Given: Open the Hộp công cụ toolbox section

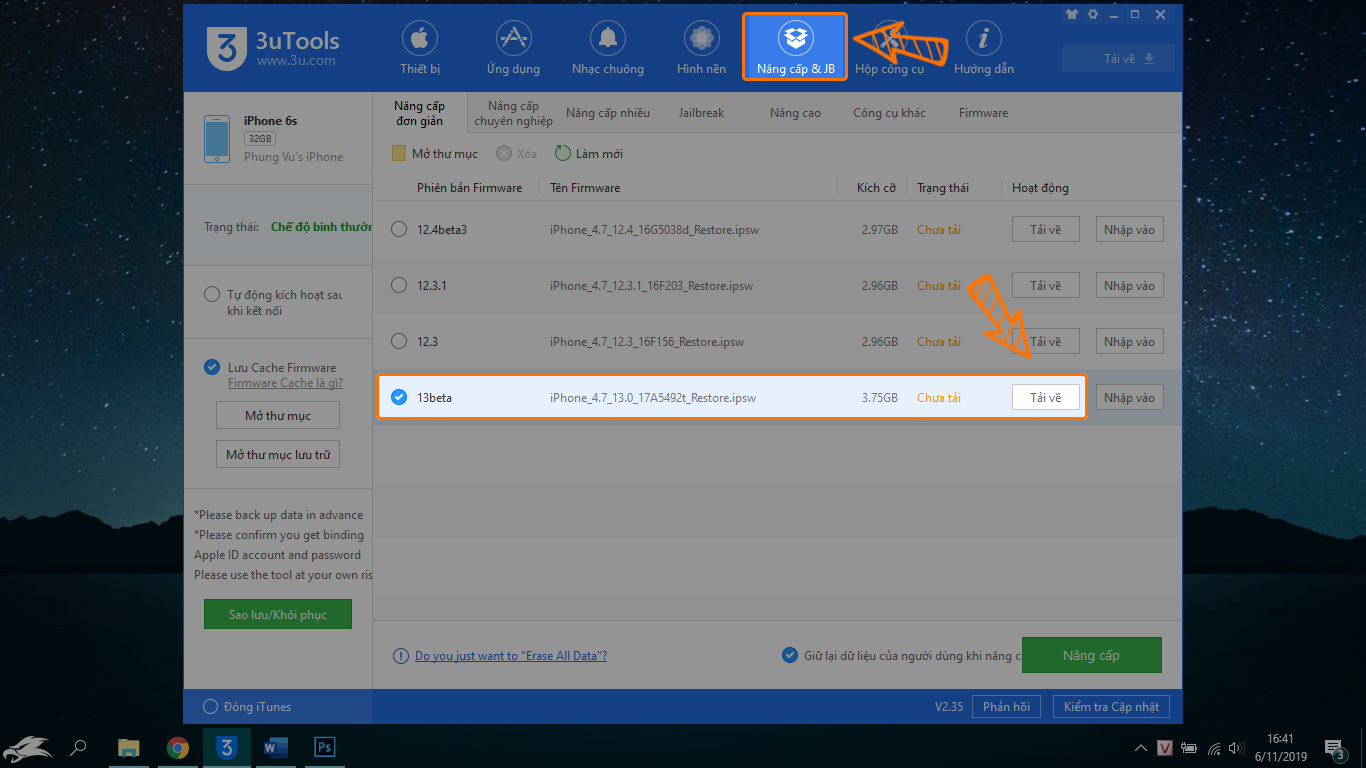Looking at the screenshot, I should [889, 48].
